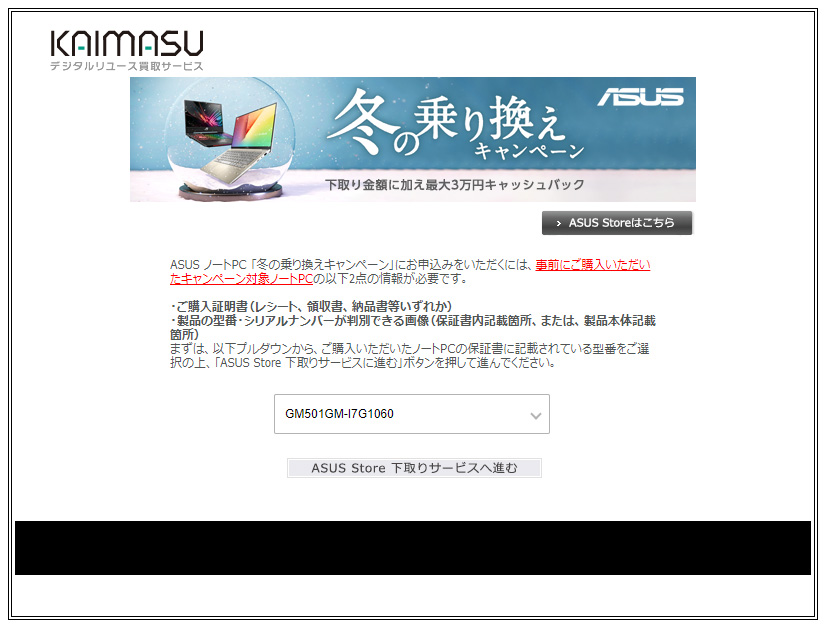828x632 pixels.
Task: Click the KAIMASU logo
Action: pos(126,43)
